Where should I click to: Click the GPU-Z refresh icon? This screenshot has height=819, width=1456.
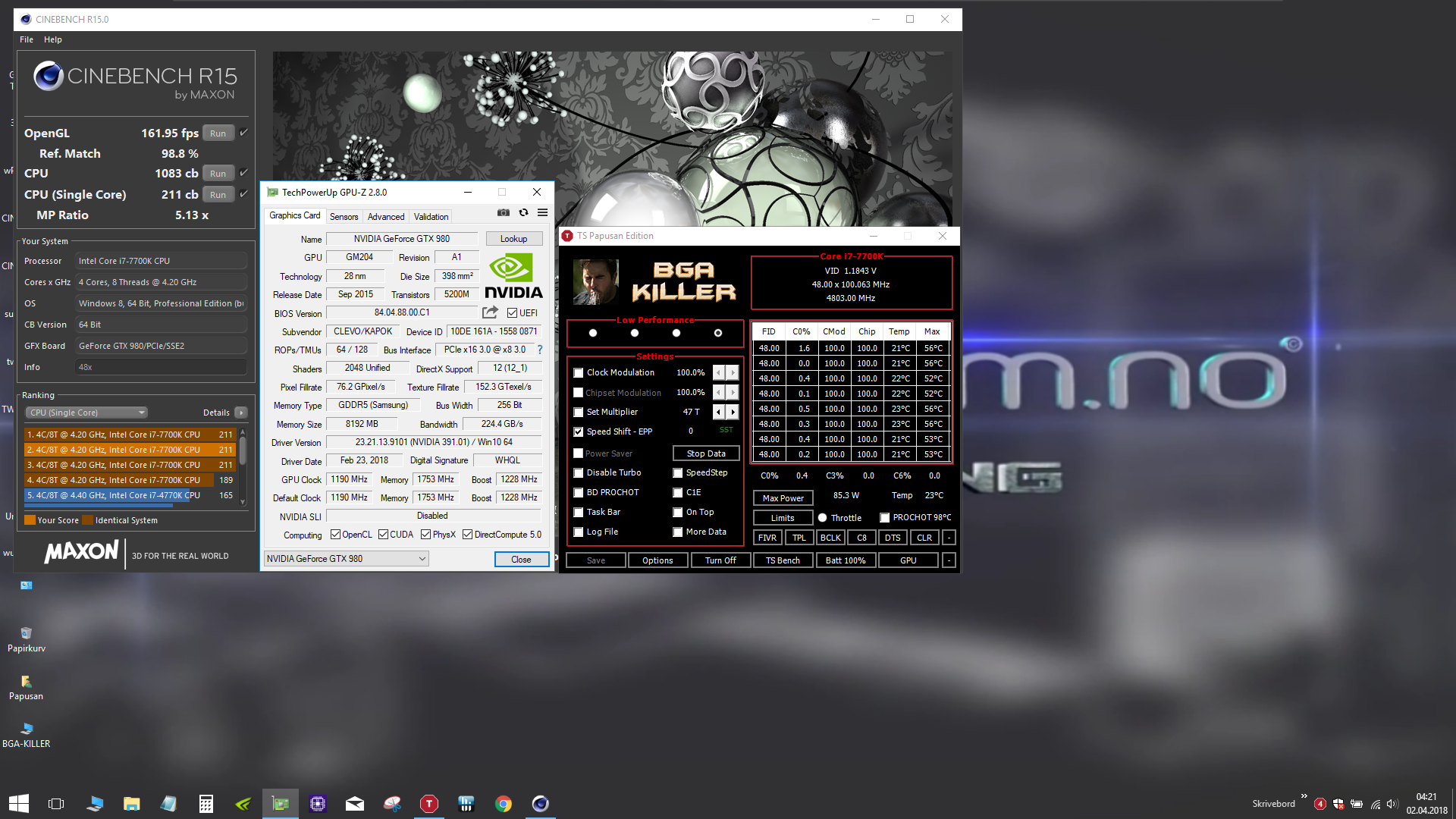(x=523, y=213)
